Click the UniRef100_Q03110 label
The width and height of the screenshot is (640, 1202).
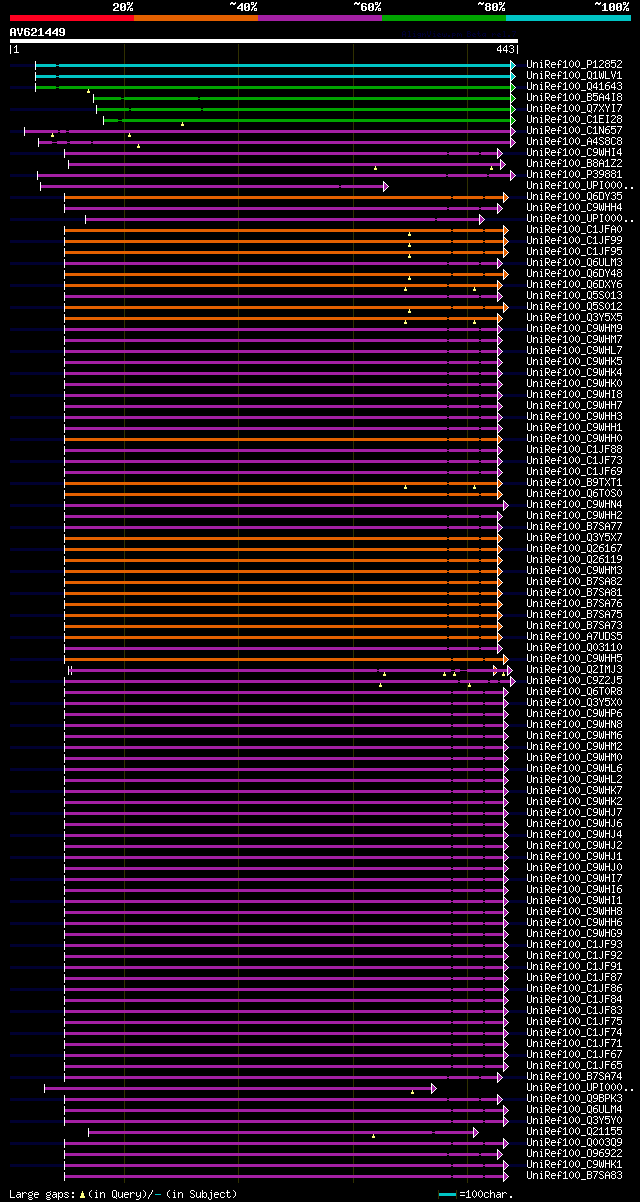click(575, 647)
